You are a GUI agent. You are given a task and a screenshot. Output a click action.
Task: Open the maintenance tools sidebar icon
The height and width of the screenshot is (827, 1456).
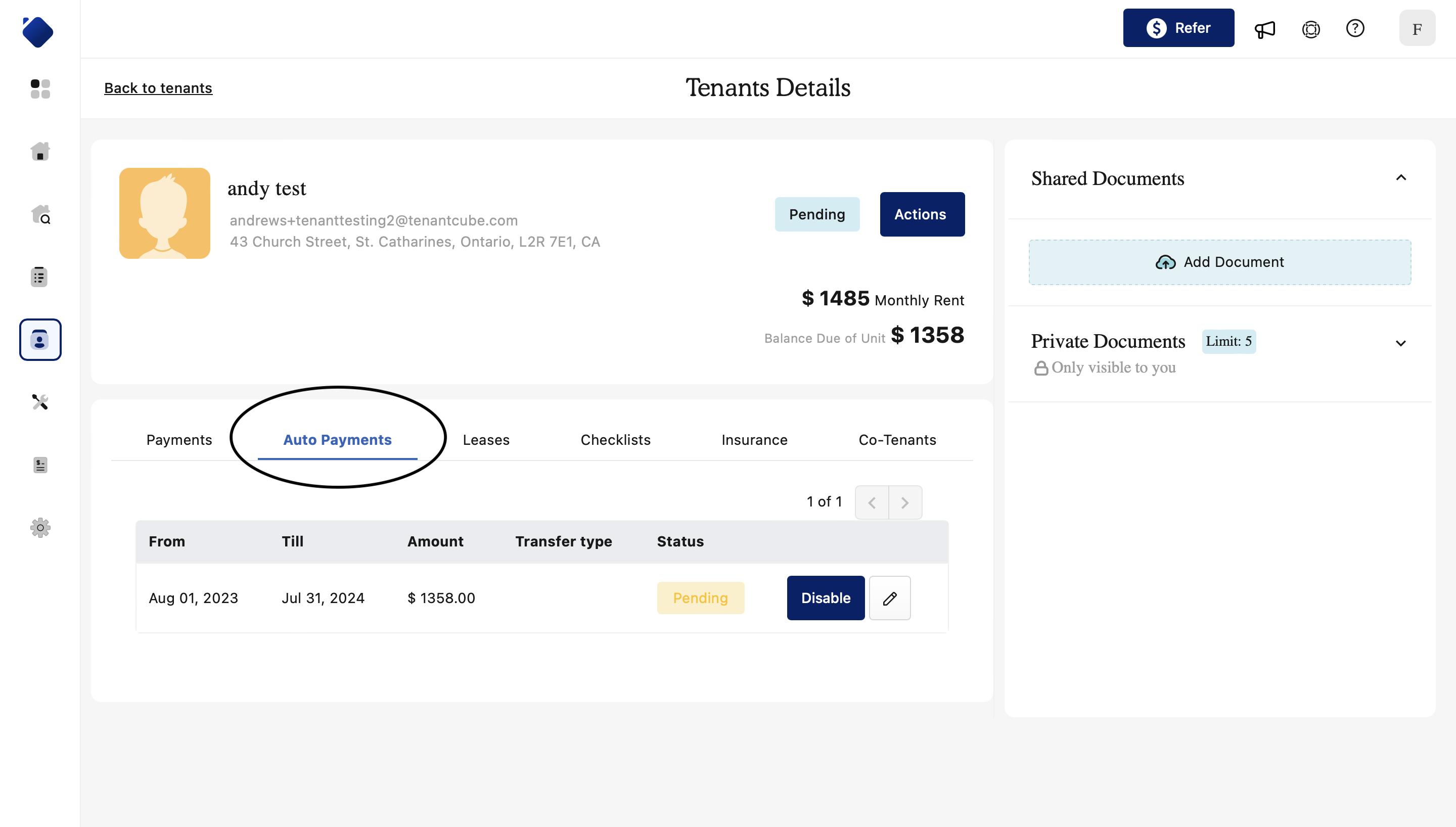[x=40, y=402]
